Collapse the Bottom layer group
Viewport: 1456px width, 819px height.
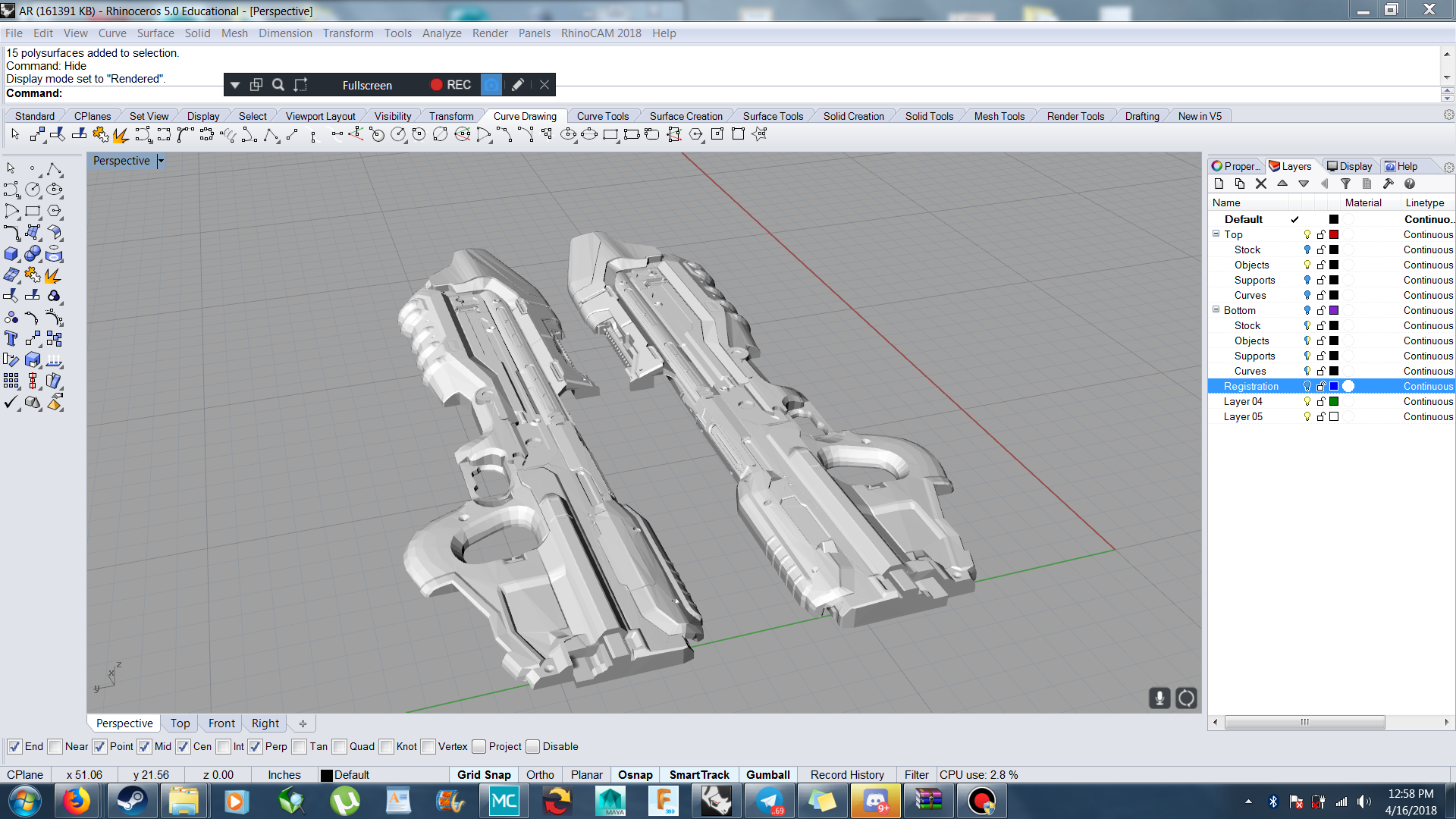(1216, 310)
